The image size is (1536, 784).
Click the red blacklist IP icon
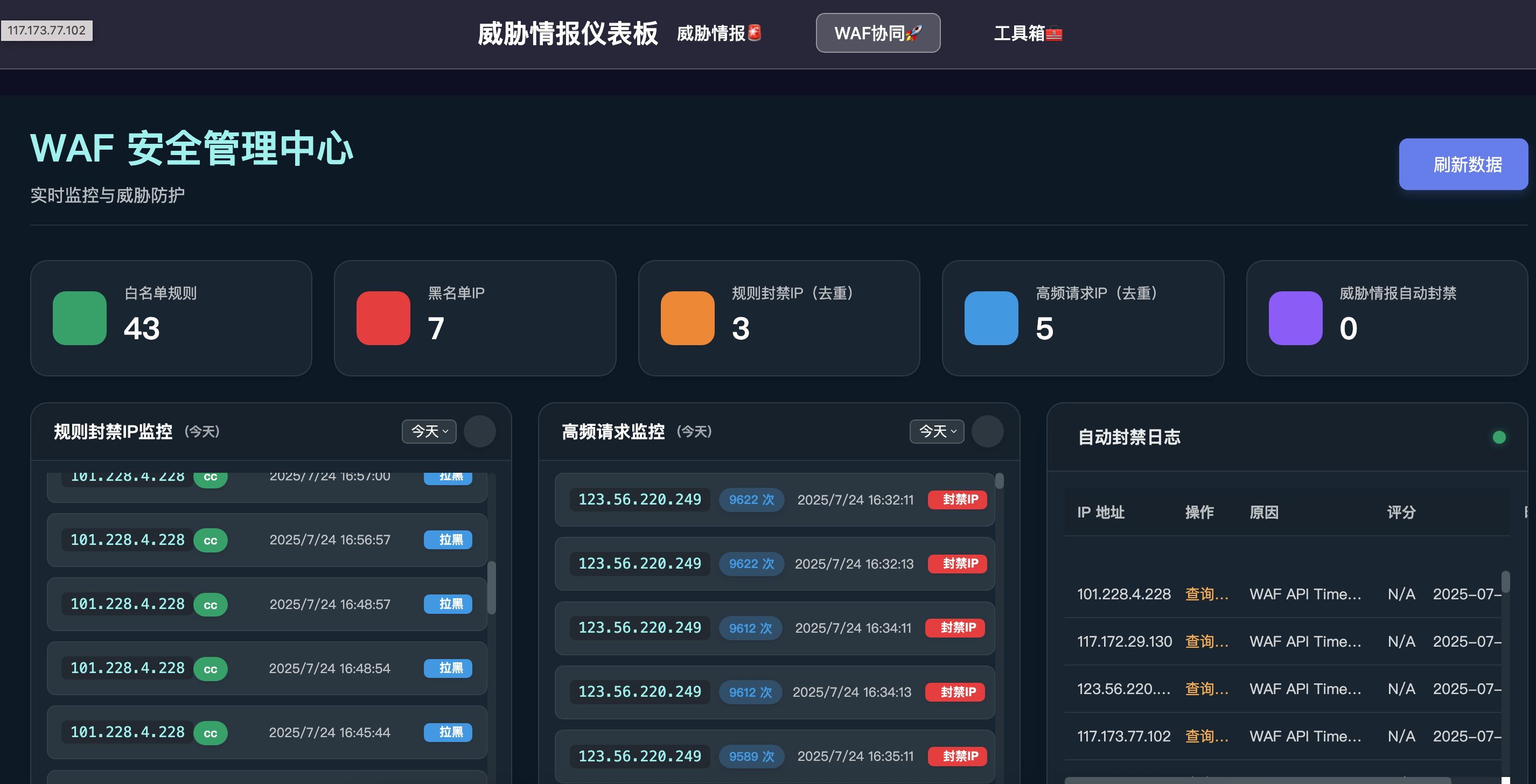(383, 318)
